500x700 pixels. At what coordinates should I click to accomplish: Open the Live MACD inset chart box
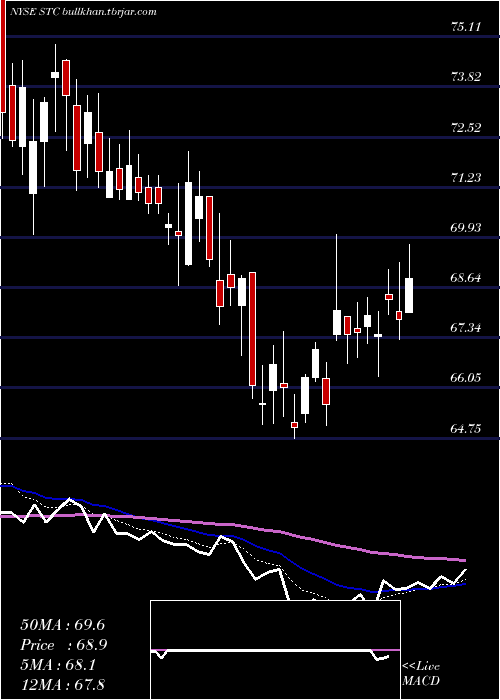click(x=275, y=650)
